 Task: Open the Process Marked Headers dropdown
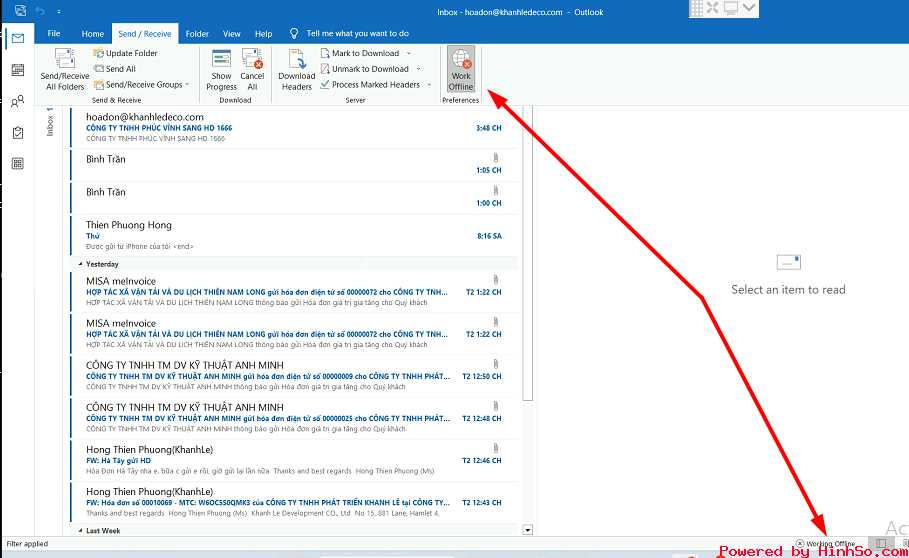tap(430, 85)
